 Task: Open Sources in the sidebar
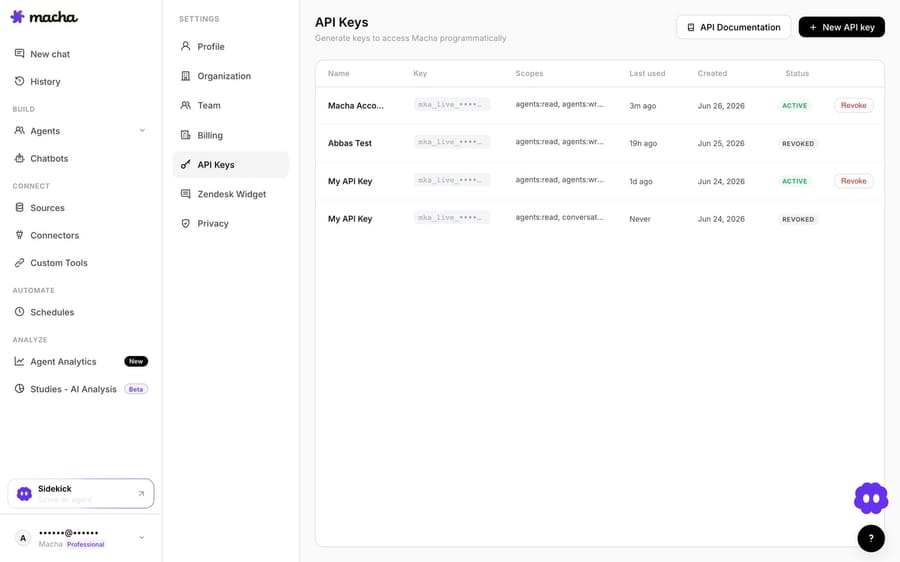80,207
